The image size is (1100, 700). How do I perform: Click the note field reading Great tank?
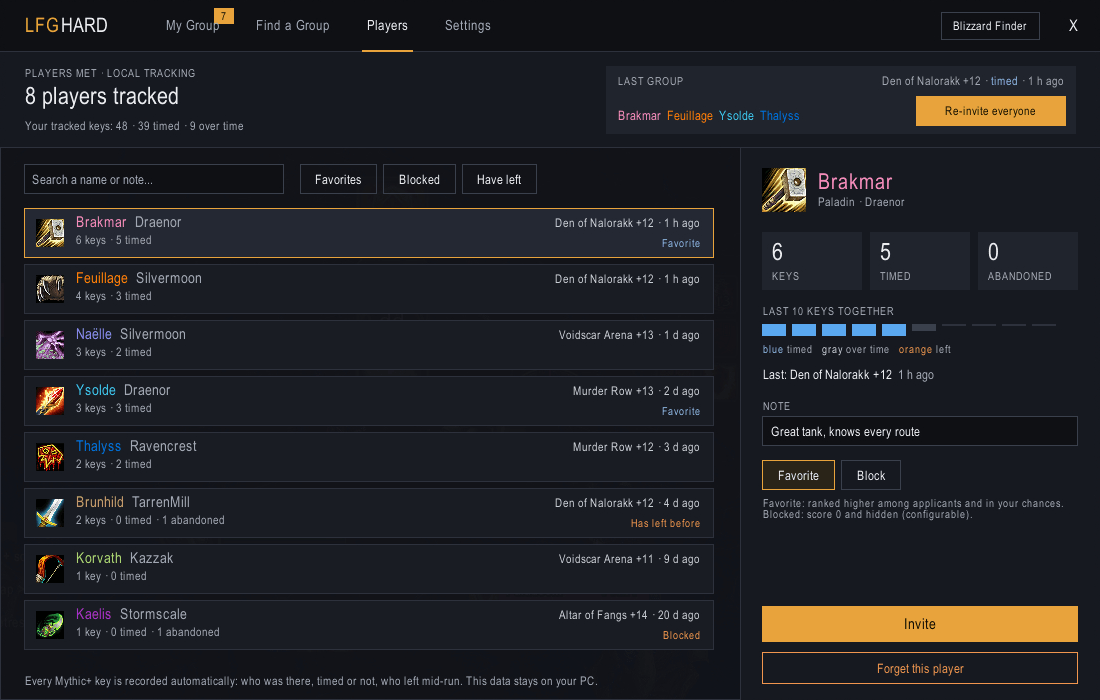(x=920, y=431)
